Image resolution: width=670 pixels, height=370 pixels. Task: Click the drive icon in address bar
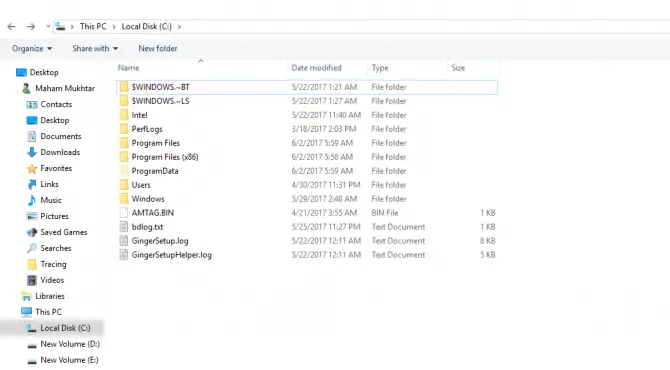click(x=61, y=26)
